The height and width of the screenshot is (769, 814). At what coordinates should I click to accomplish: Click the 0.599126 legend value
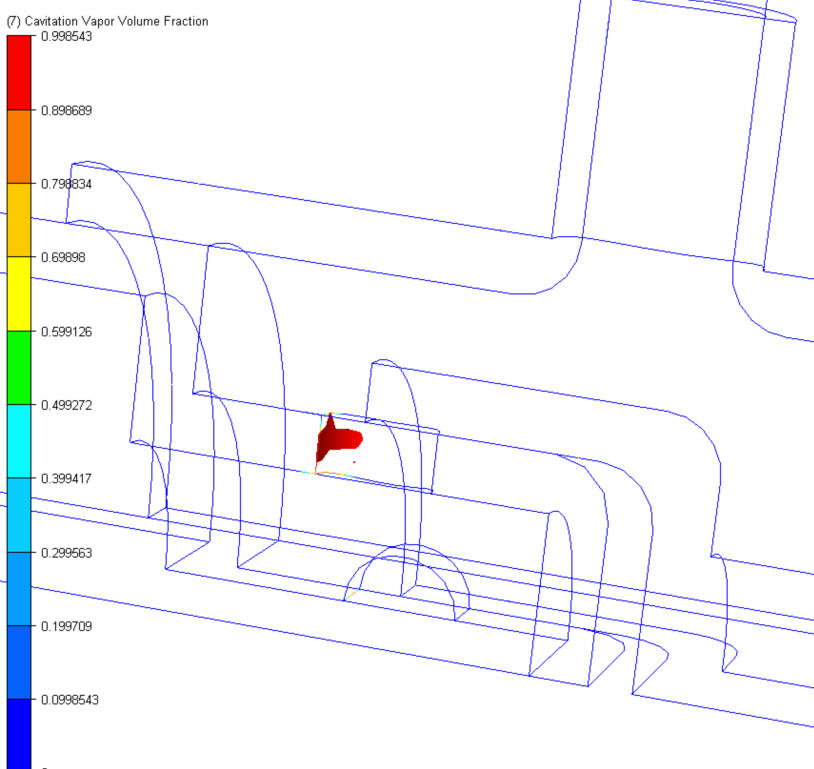pyautogui.click(x=66, y=331)
